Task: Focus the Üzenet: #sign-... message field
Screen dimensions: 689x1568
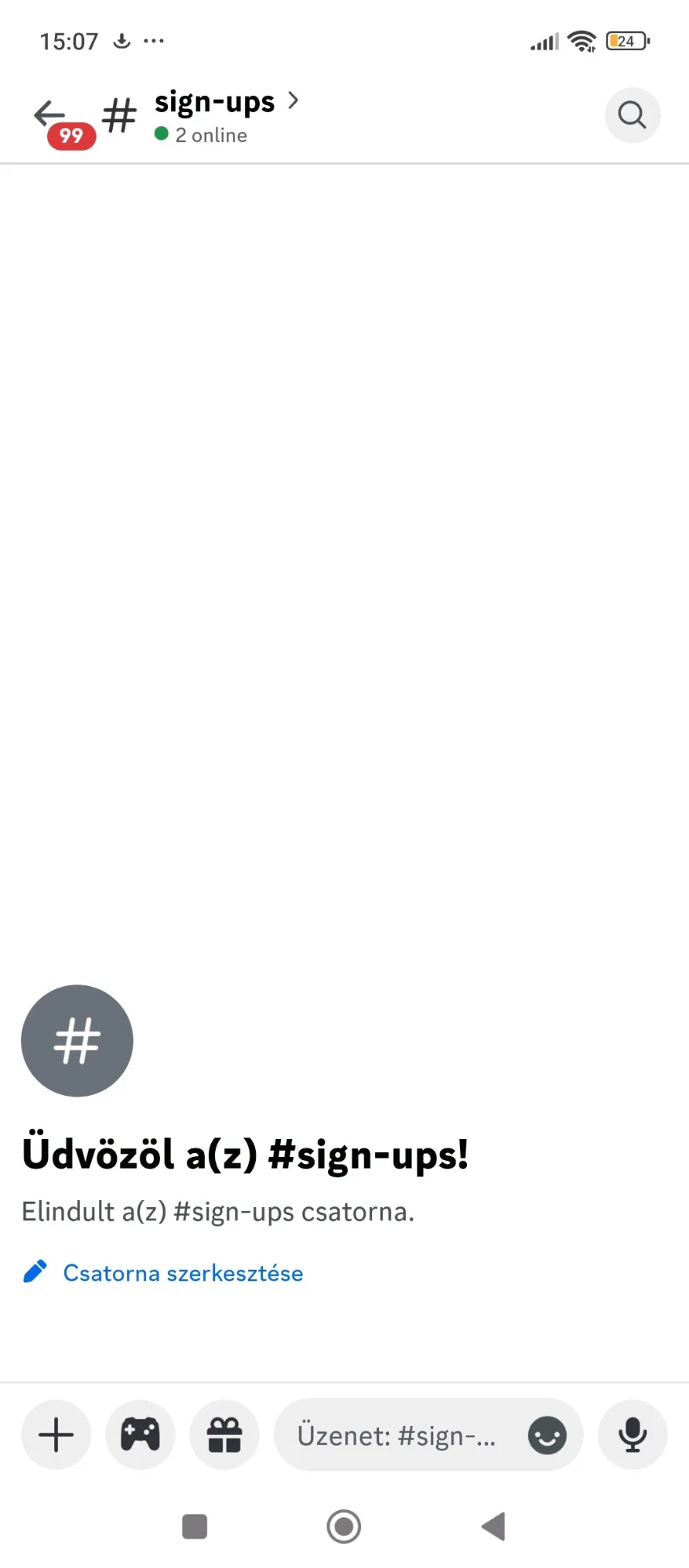Action: point(428,1435)
